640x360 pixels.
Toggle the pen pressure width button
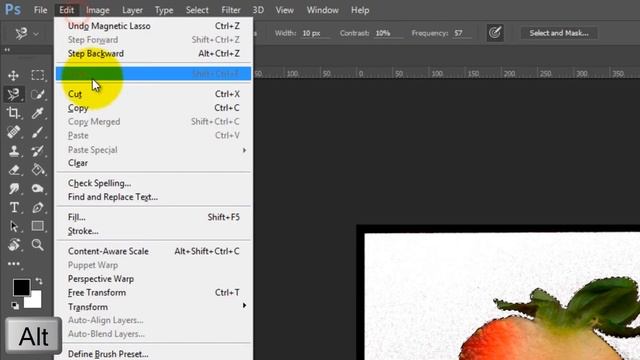coord(495,33)
